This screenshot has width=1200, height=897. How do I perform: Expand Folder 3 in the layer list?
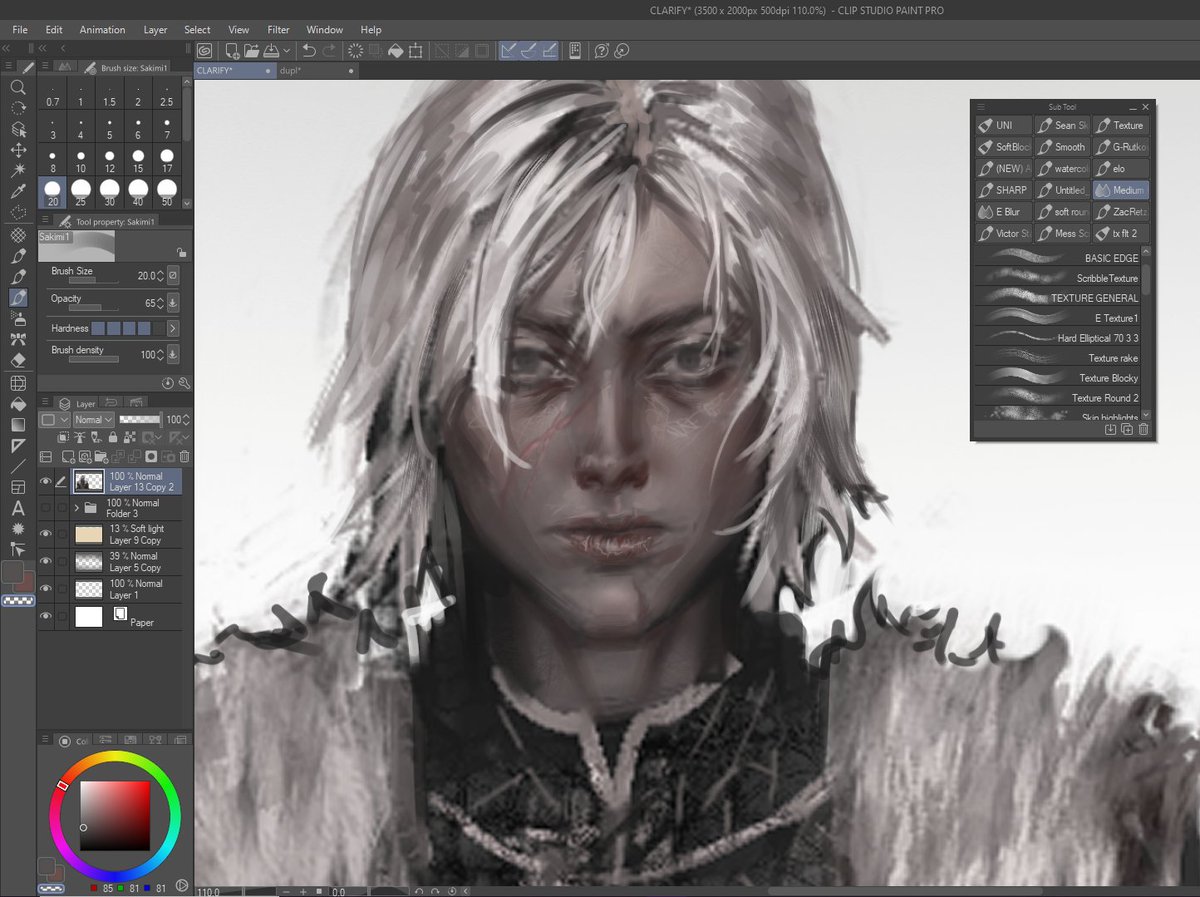click(76, 508)
